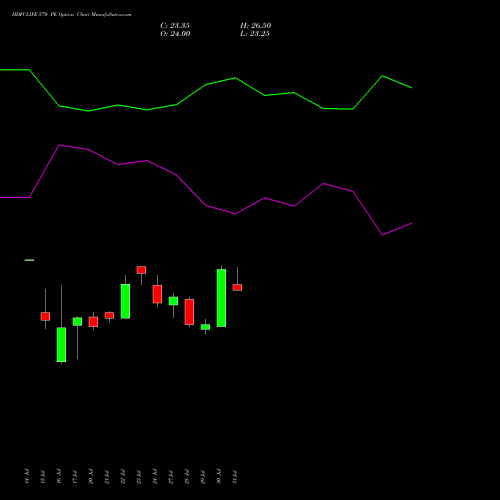Click the green line's rightmost peak
This screenshot has width=500, height=500.
pos(382,76)
